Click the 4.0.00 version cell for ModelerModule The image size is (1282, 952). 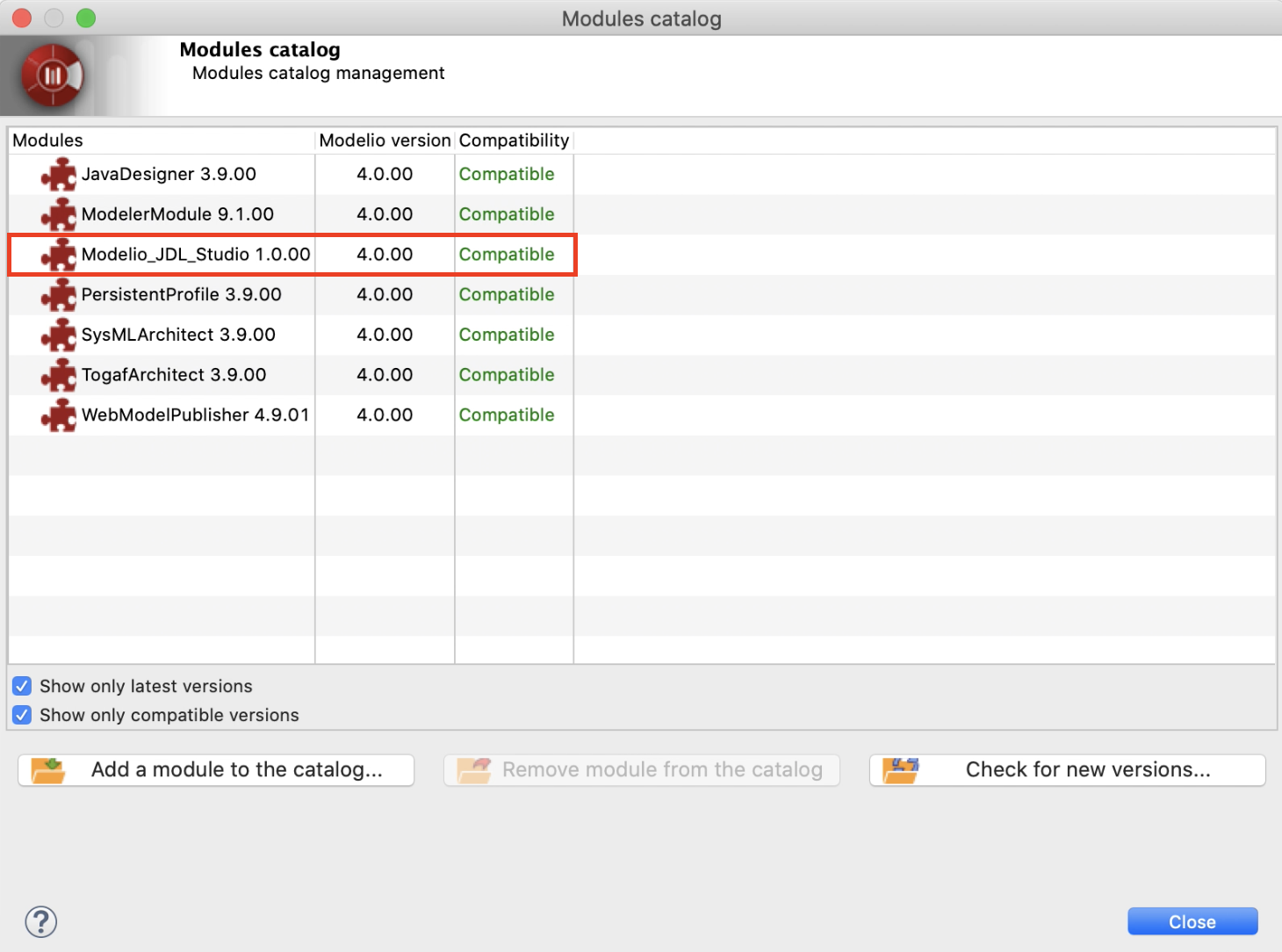(x=385, y=214)
